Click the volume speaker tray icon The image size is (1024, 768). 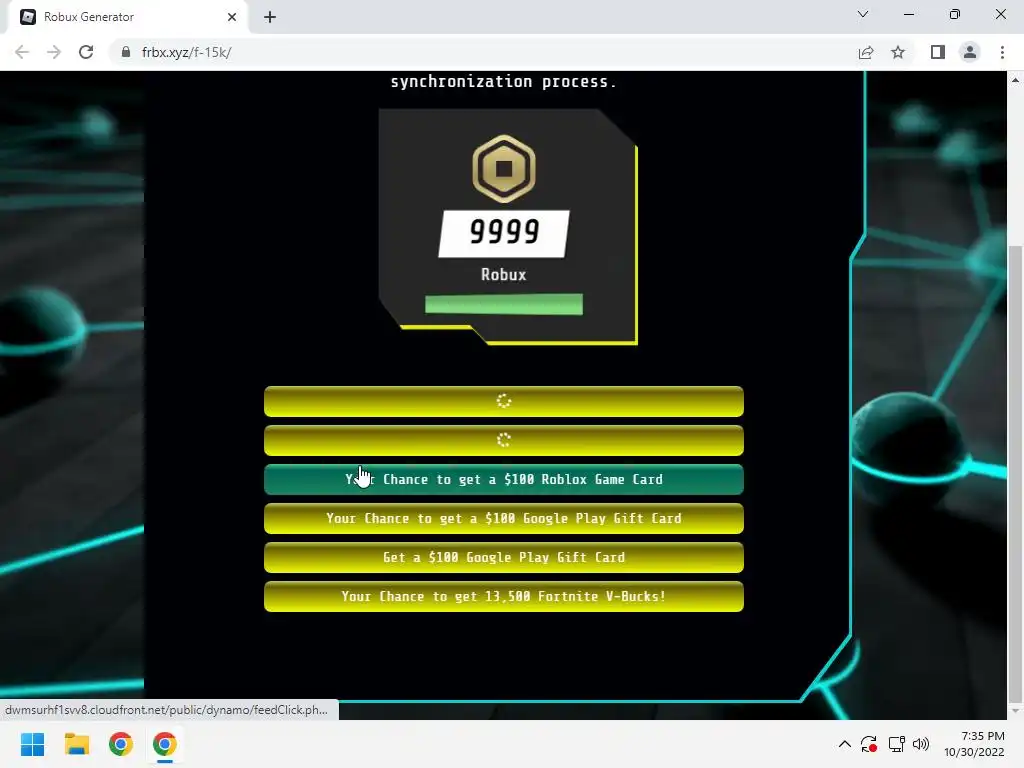coord(921,744)
